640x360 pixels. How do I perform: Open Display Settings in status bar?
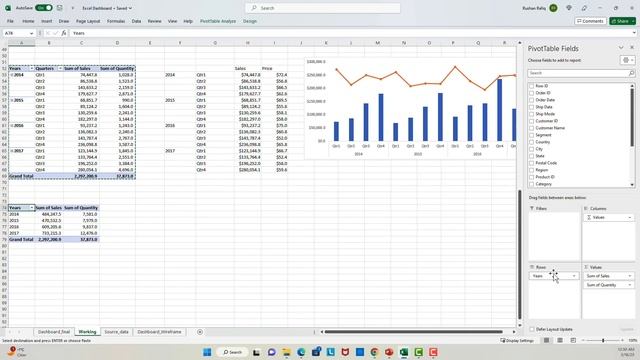517,340
